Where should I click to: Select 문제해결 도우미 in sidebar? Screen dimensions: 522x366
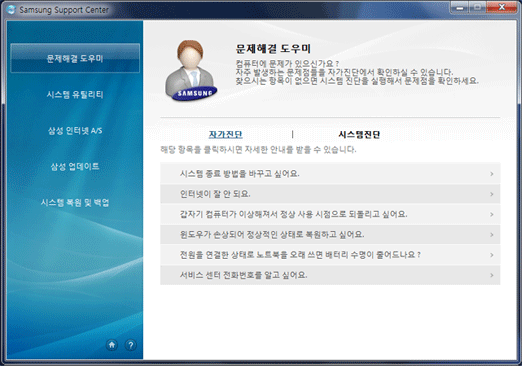point(75,58)
